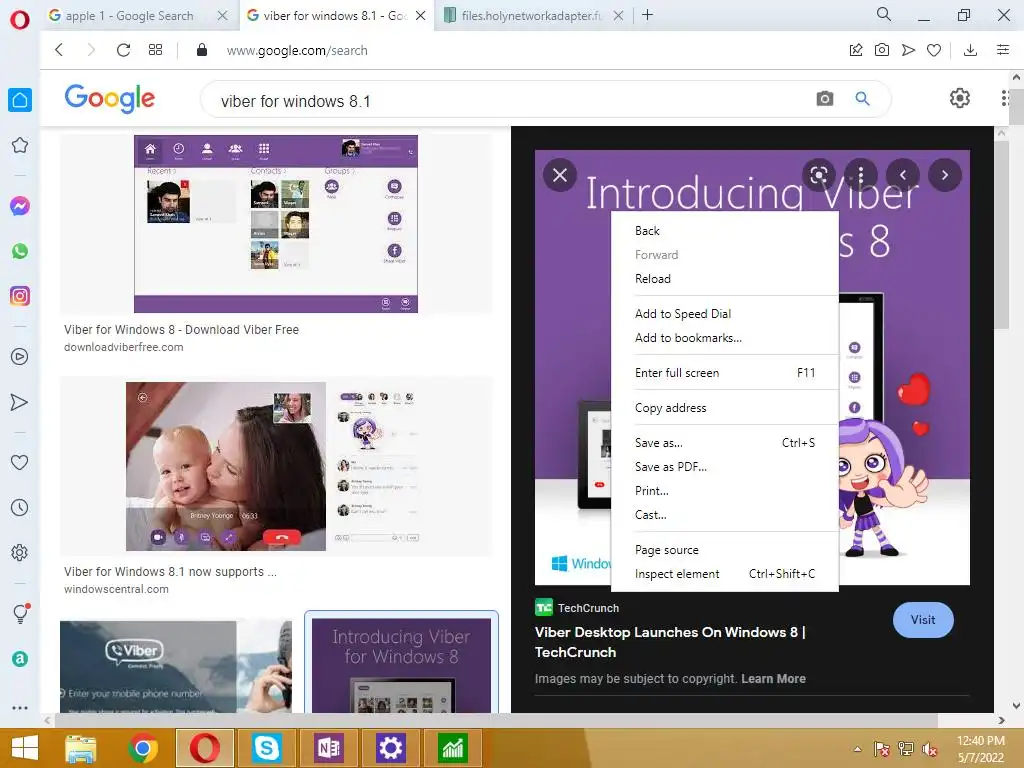This screenshot has width=1024, height=768.
Task: Go back with the browser back arrow
Action: (x=59, y=50)
